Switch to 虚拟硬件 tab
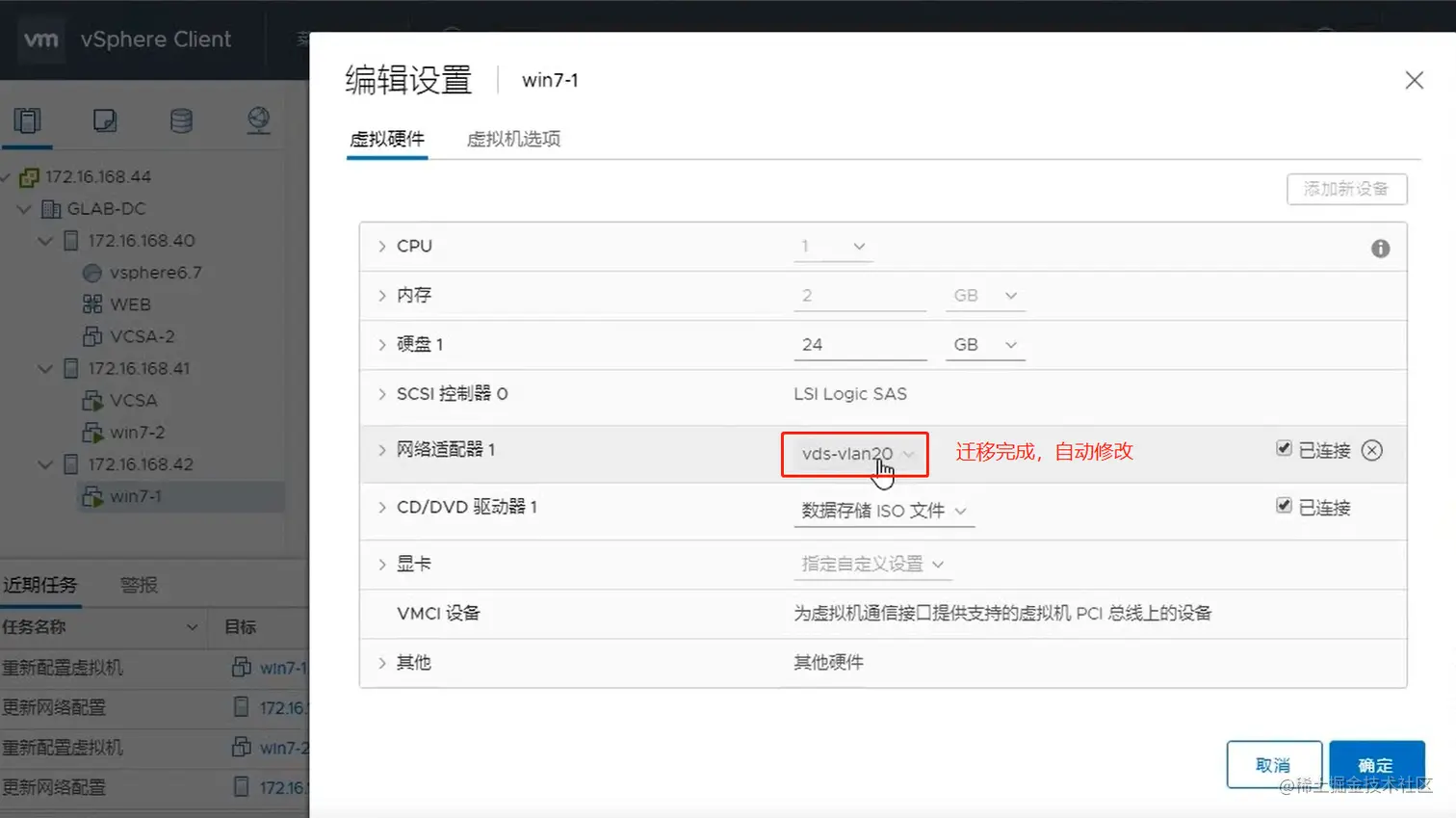The image size is (1456, 818). [x=387, y=139]
